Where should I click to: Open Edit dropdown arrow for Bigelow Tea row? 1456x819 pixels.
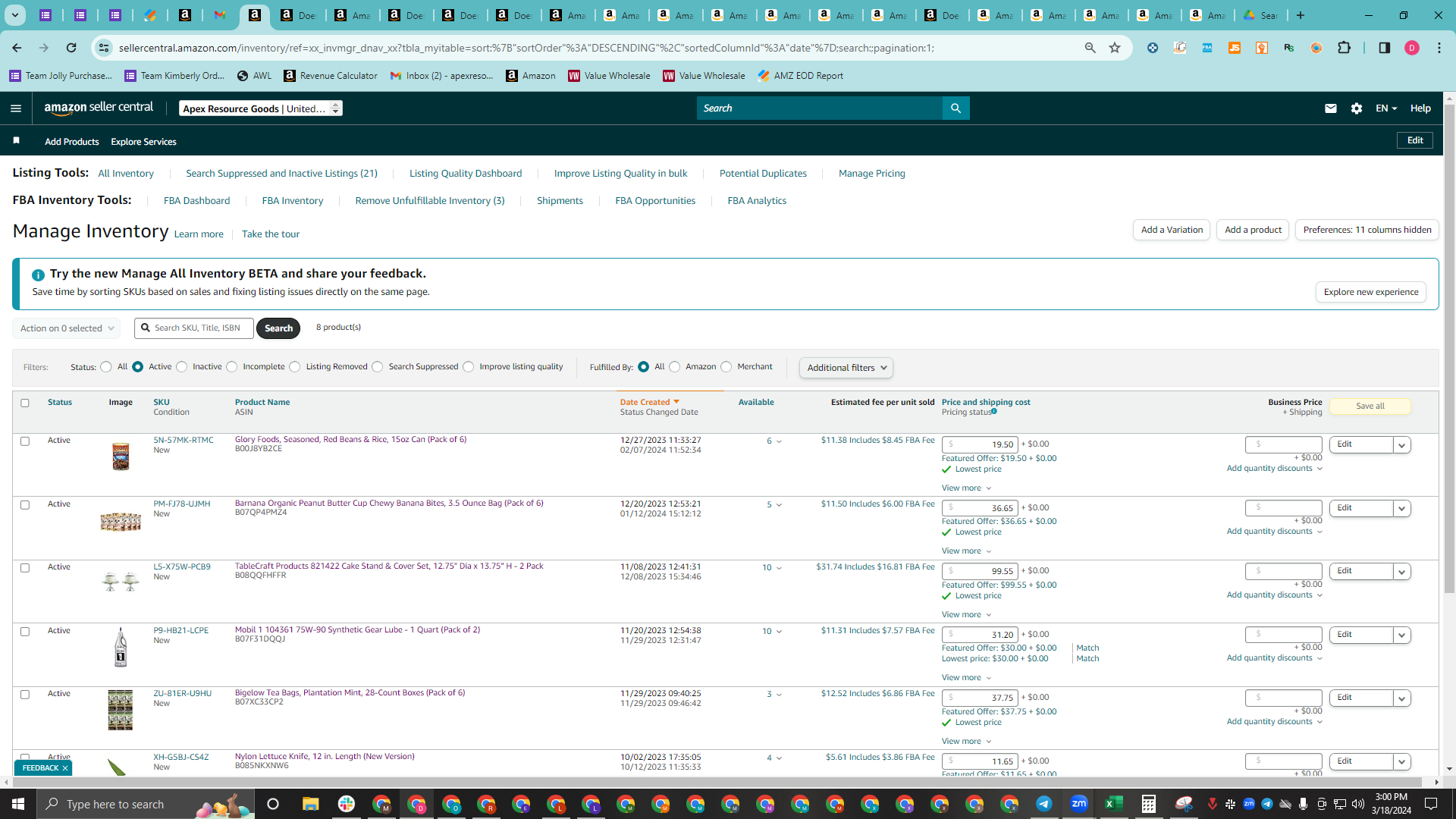(1402, 698)
